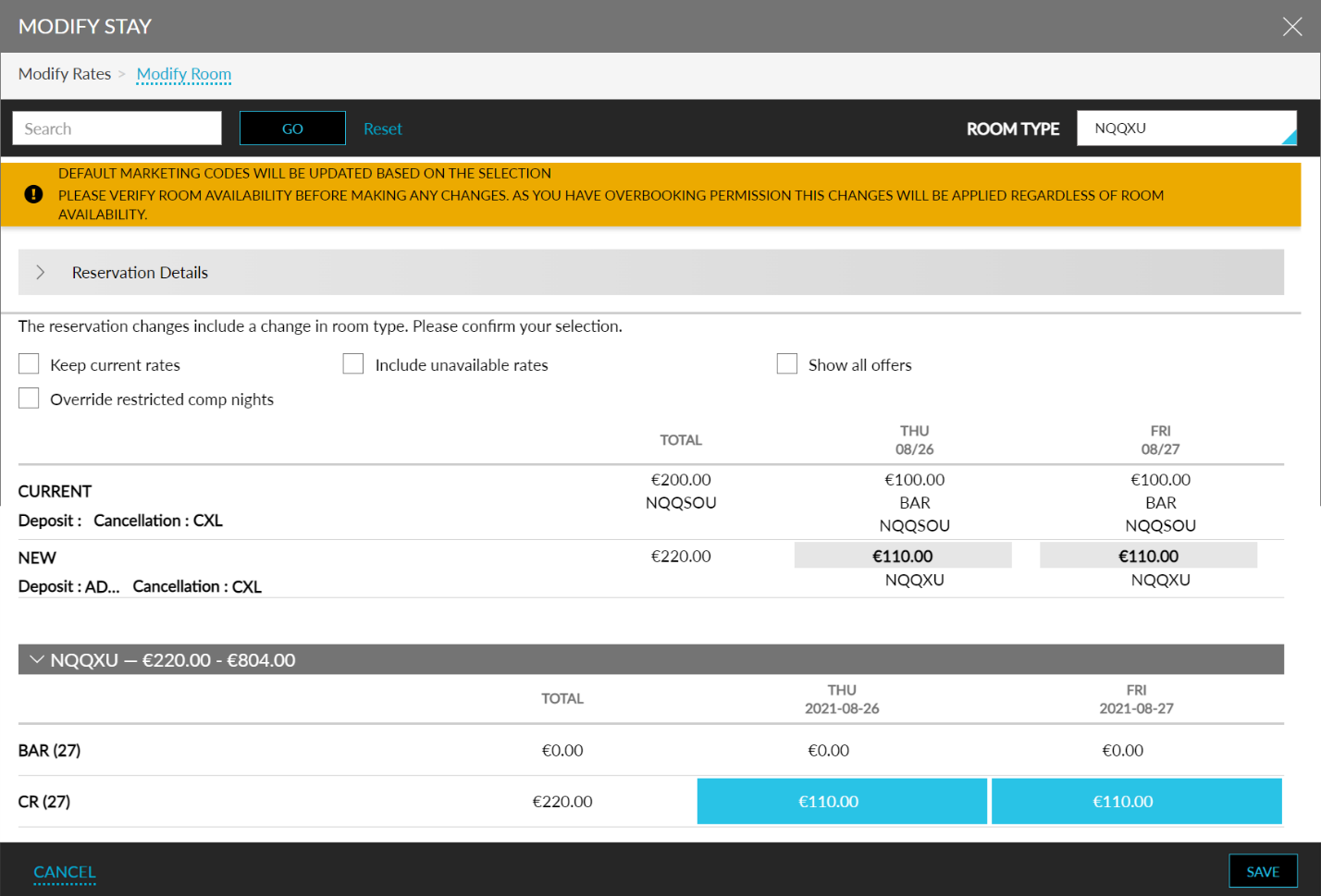Viewport: 1321px width, 896px height.
Task: Click the CURRENT row label
Action: 56,491
